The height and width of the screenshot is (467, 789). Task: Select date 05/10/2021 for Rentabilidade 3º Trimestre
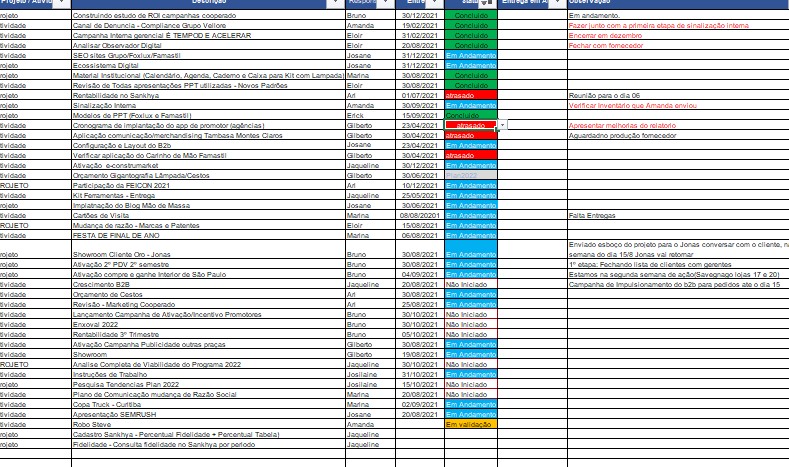pos(420,335)
